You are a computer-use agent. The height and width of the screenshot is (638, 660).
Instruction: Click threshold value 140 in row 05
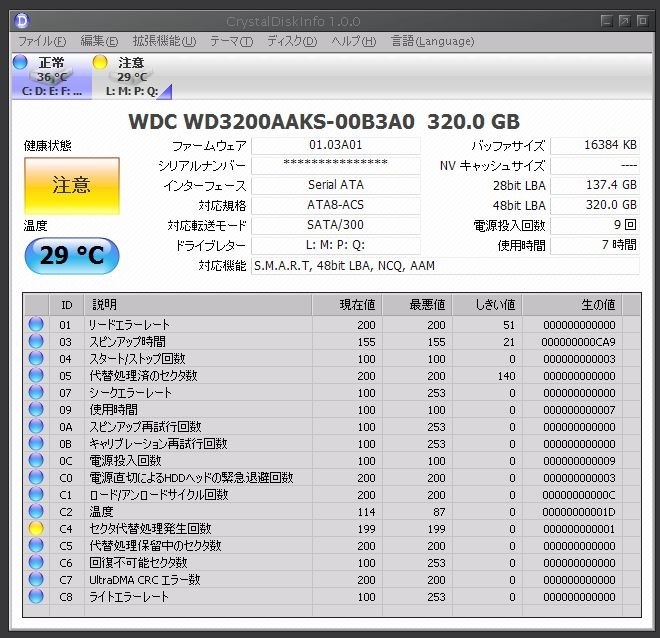coord(506,376)
